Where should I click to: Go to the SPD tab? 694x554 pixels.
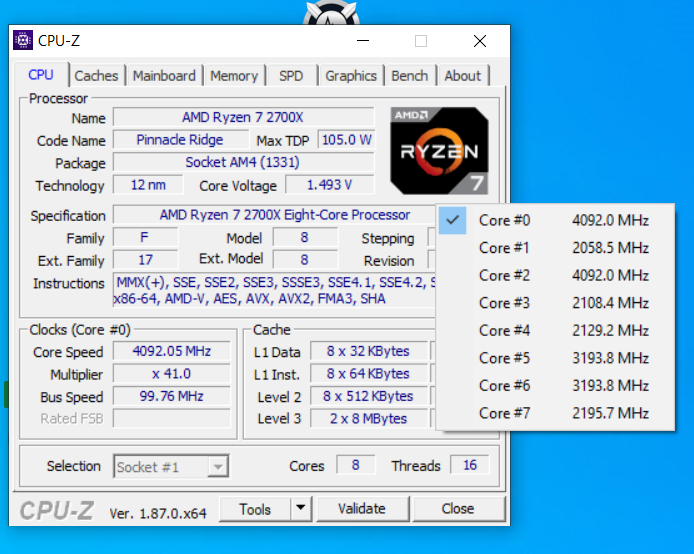point(291,76)
